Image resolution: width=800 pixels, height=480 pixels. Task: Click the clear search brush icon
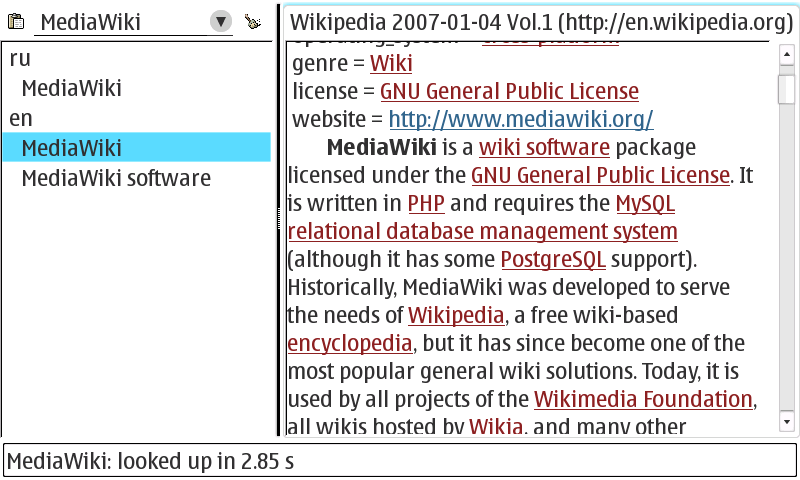tap(252, 22)
